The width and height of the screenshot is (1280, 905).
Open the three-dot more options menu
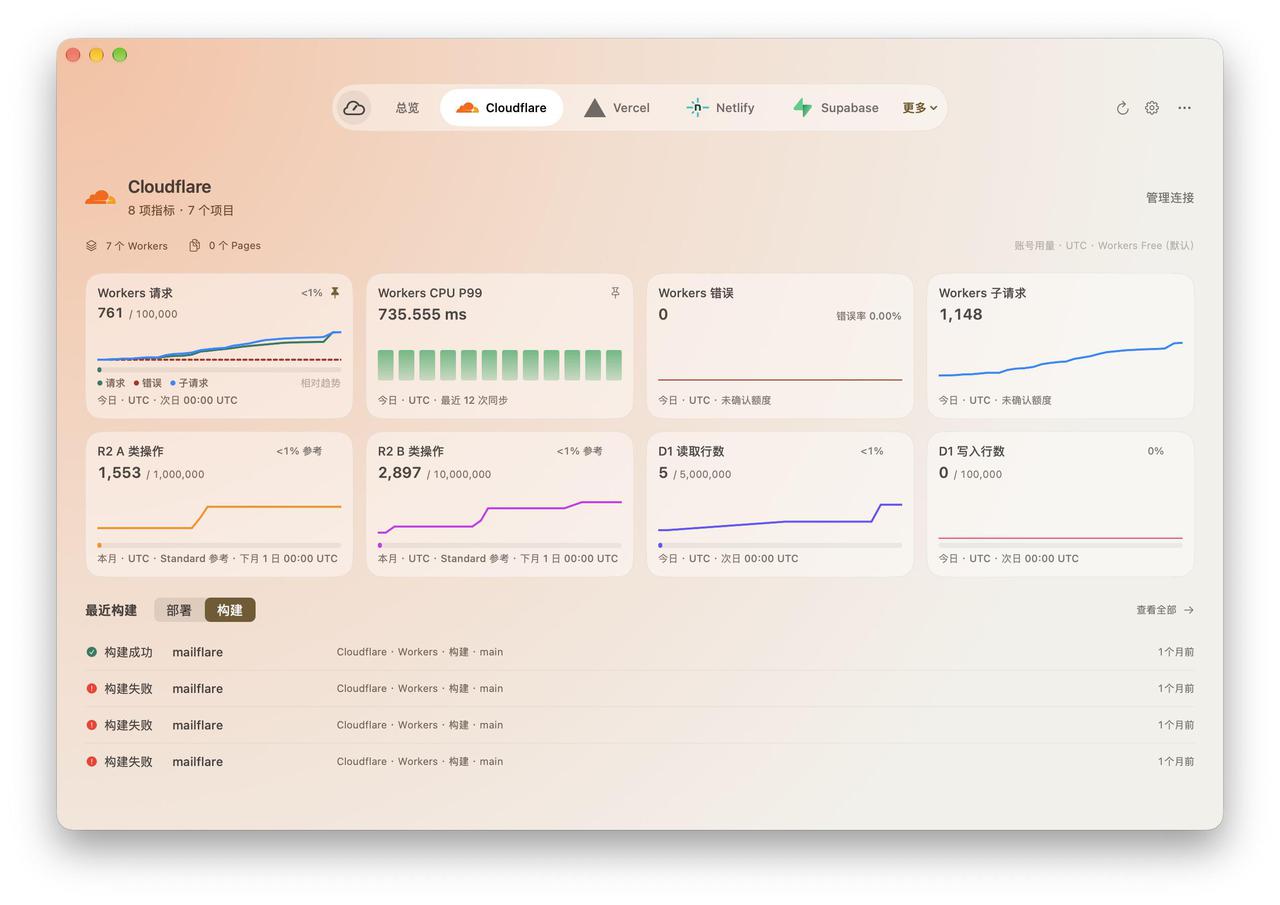pyautogui.click(x=1184, y=108)
